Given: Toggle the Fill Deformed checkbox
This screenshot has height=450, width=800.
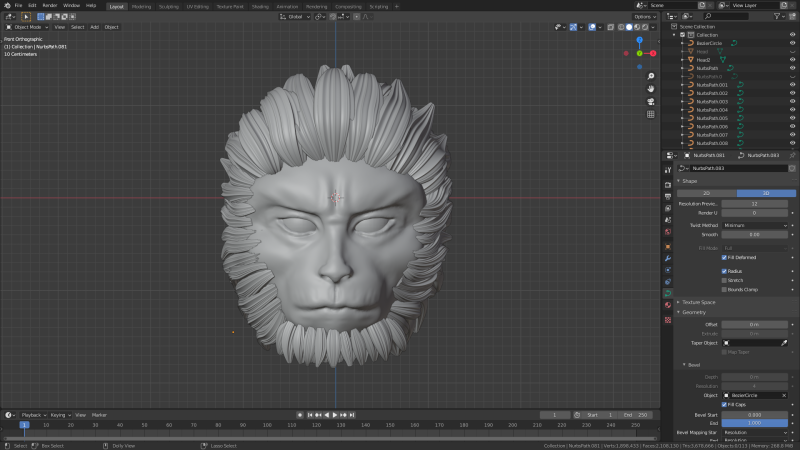Looking at the screenshot, I should click(724, 257).
